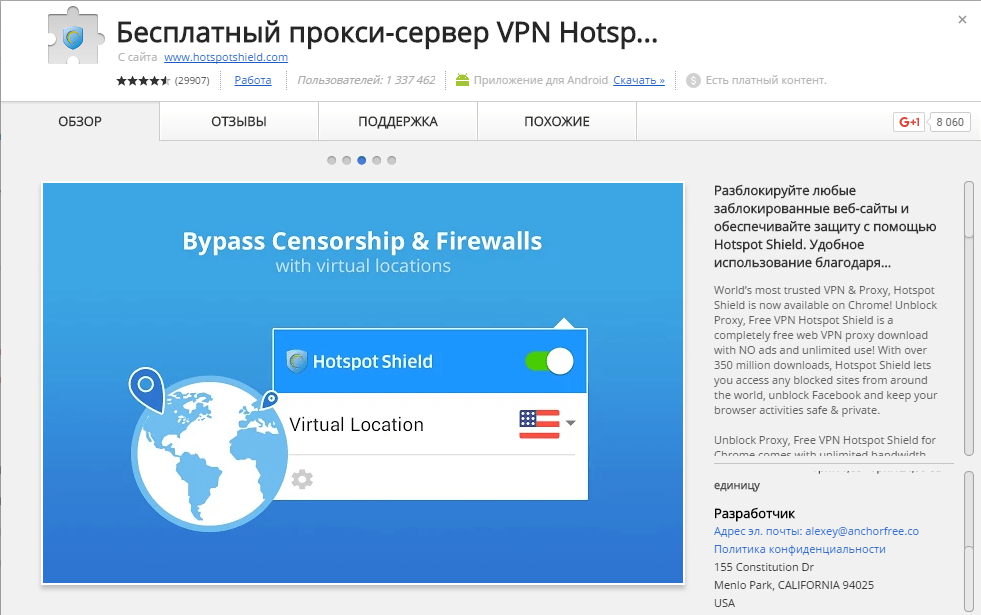Click the Скачать Android app link
This screenshot has height=615, width=981.
coord(639,80)
